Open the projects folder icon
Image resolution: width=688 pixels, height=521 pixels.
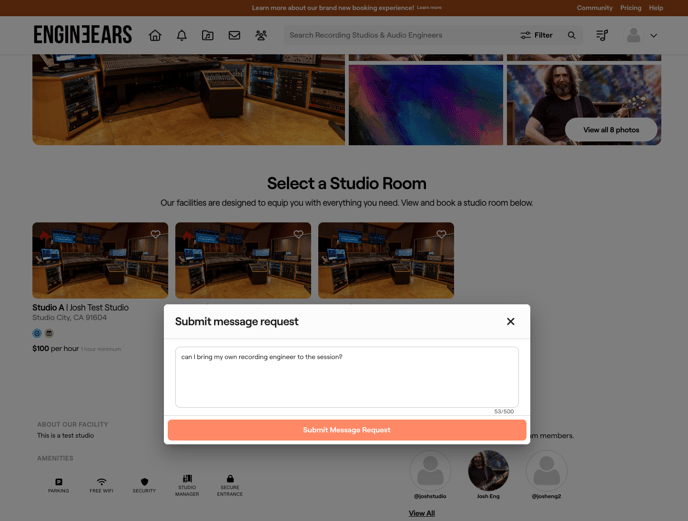pyautogui.click(x=208, y=35)
